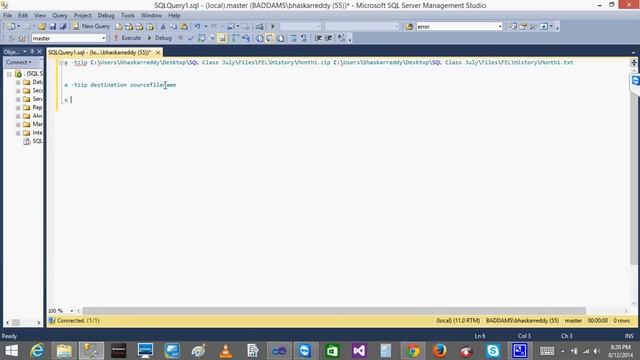
Task: Open VLC media player from the taskbar
Action: [226, 351]
